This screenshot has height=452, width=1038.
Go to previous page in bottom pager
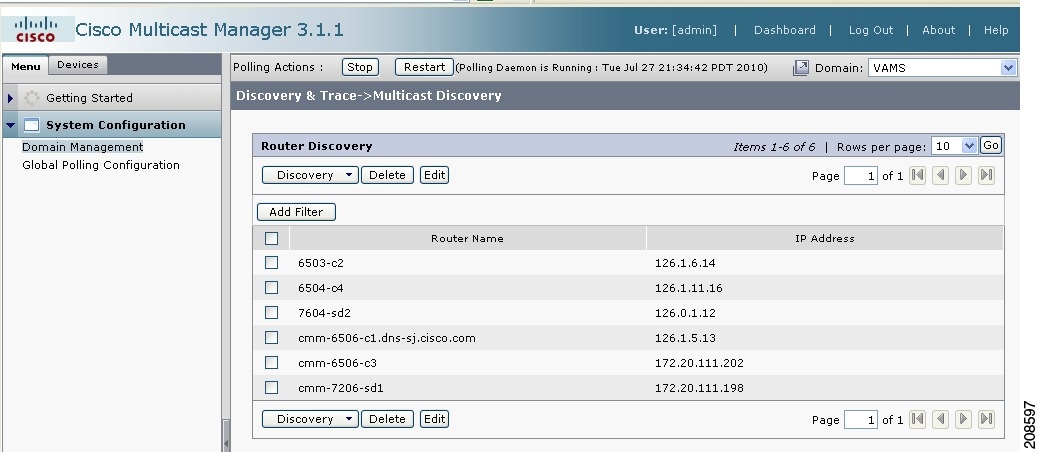click(940, 419)
